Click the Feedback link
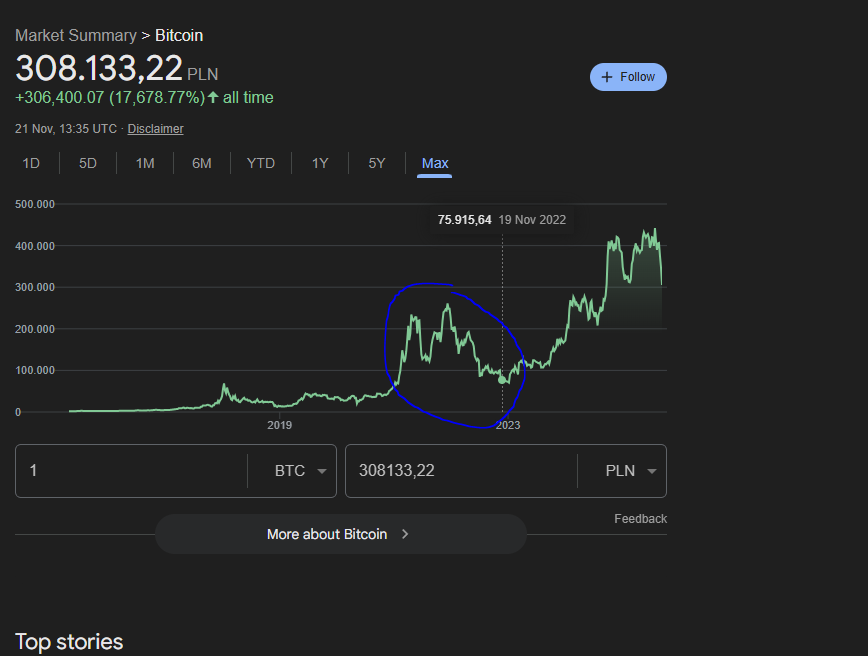 pyautogui.click(x=640, y=519)
